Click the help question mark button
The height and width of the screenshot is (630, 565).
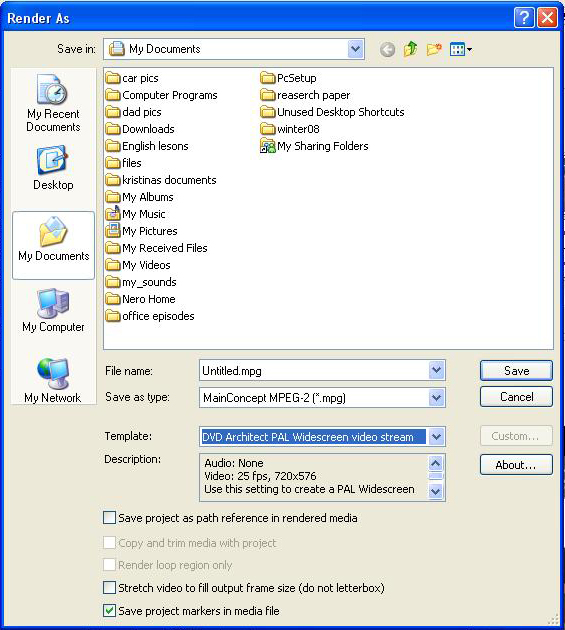tap(524, 18)
